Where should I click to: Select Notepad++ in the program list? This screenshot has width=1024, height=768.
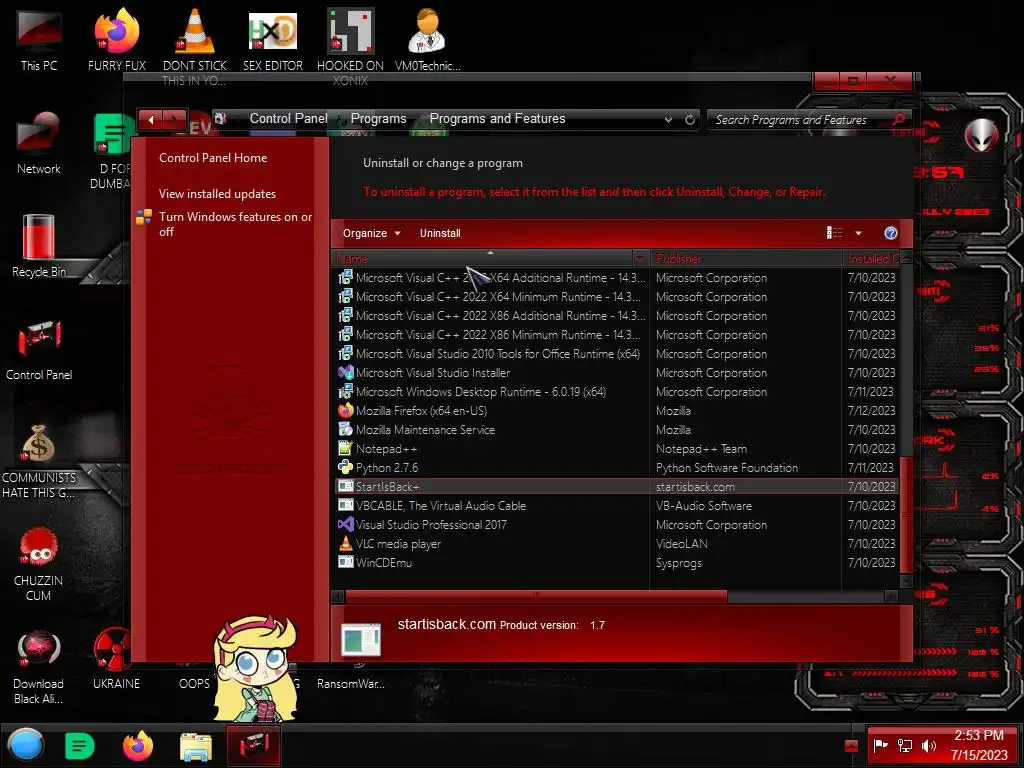pos(616,449)
